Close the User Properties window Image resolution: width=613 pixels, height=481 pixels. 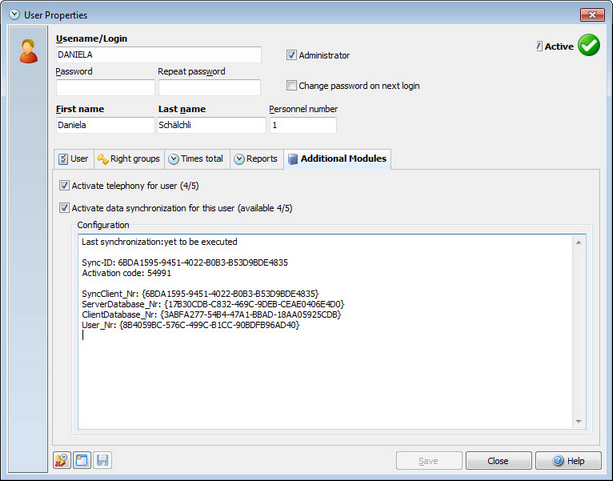tap(592, 15)
